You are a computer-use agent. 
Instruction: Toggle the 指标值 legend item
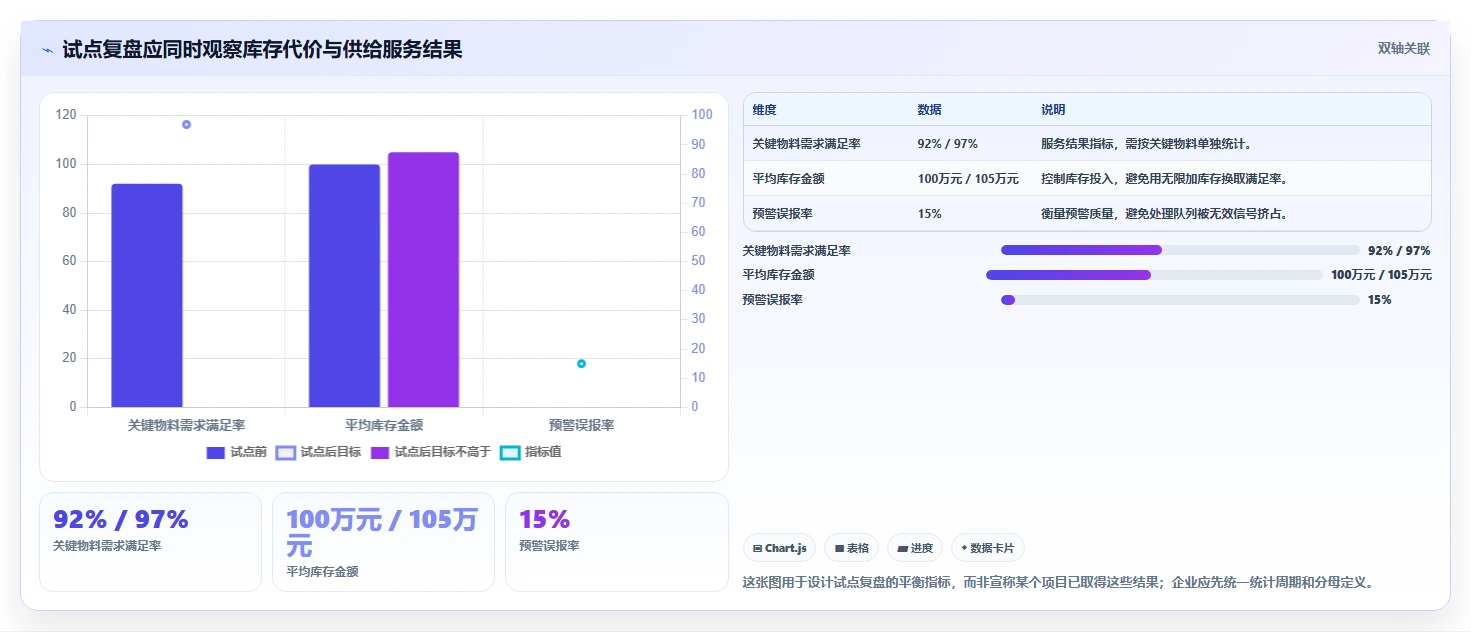click(531, 452)
